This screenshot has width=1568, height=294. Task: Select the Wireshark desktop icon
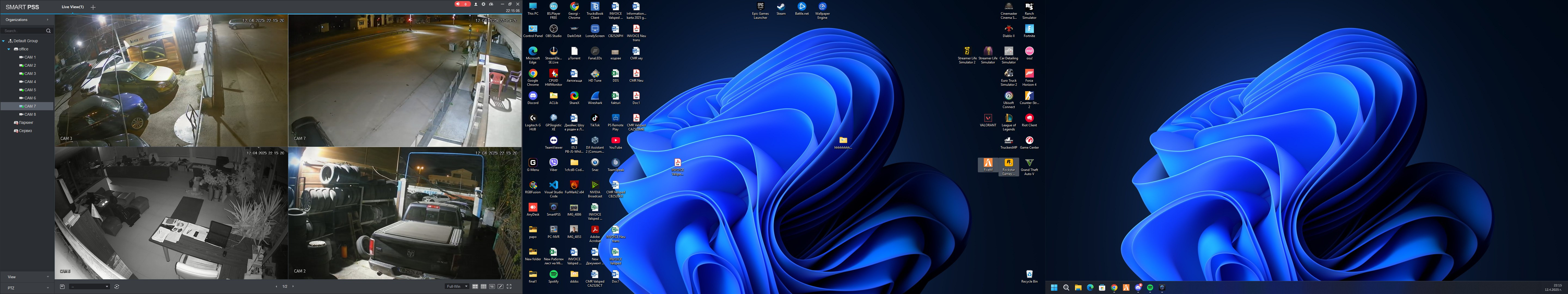click(x=595, y=98)
